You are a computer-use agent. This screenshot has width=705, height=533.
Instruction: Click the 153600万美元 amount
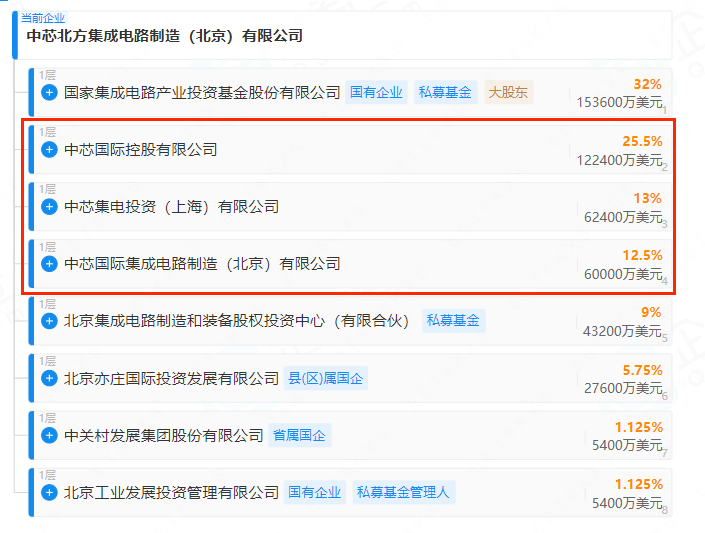coord(620,103)
